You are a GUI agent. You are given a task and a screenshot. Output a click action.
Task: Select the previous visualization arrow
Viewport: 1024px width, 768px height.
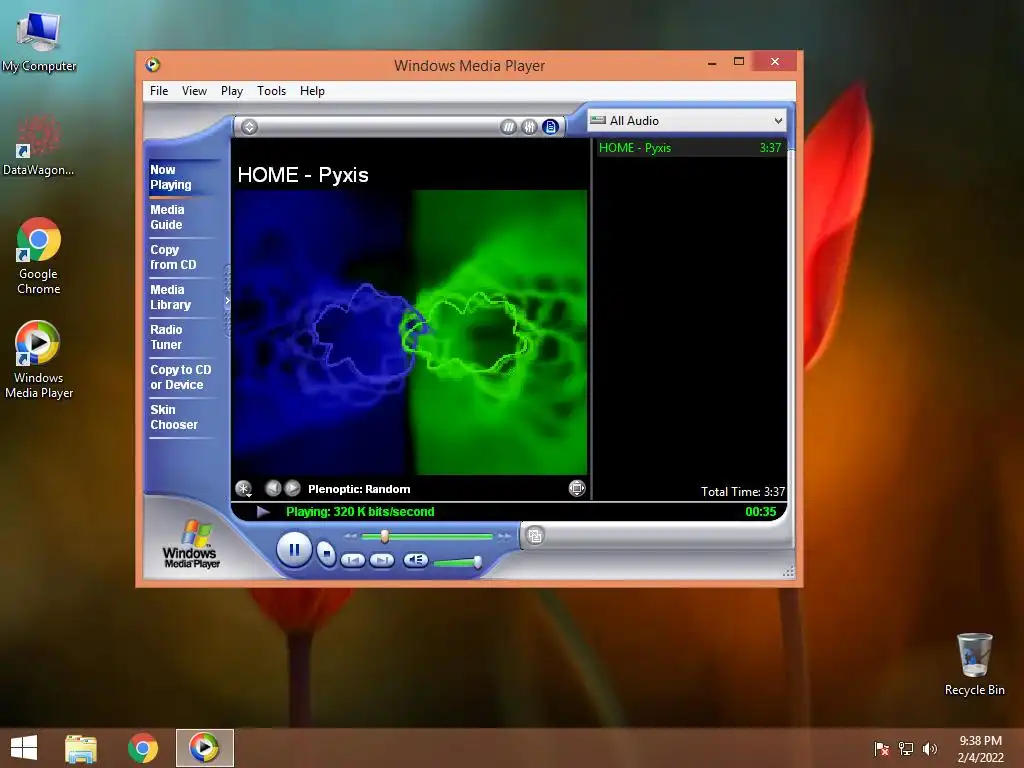(x=273, y=488)
